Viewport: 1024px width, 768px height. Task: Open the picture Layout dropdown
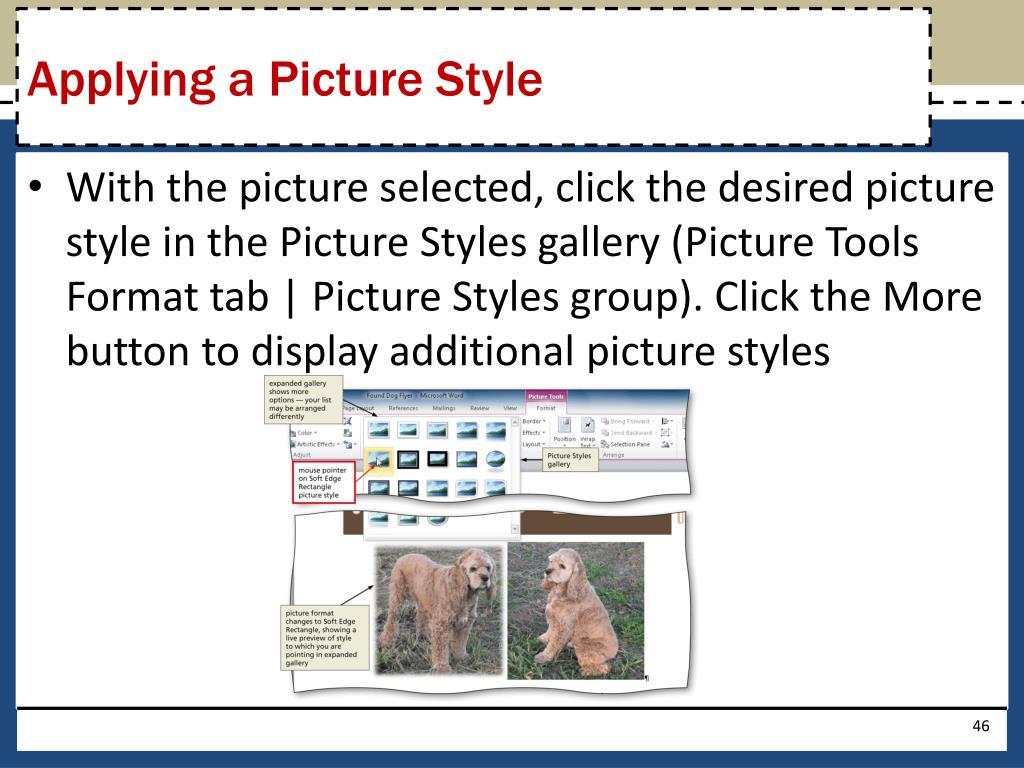[534, 444]
